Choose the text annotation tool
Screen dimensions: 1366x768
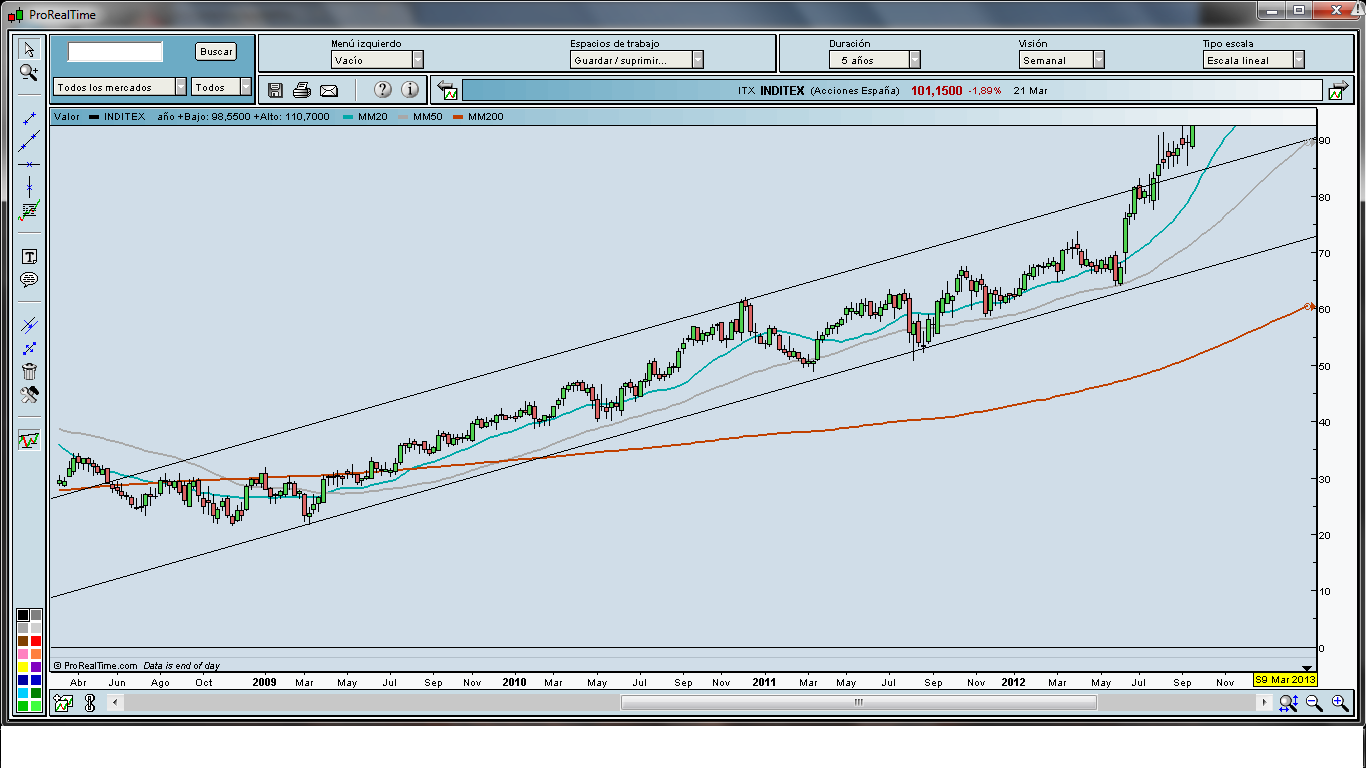pyautogui.click(x=29, y=257)
